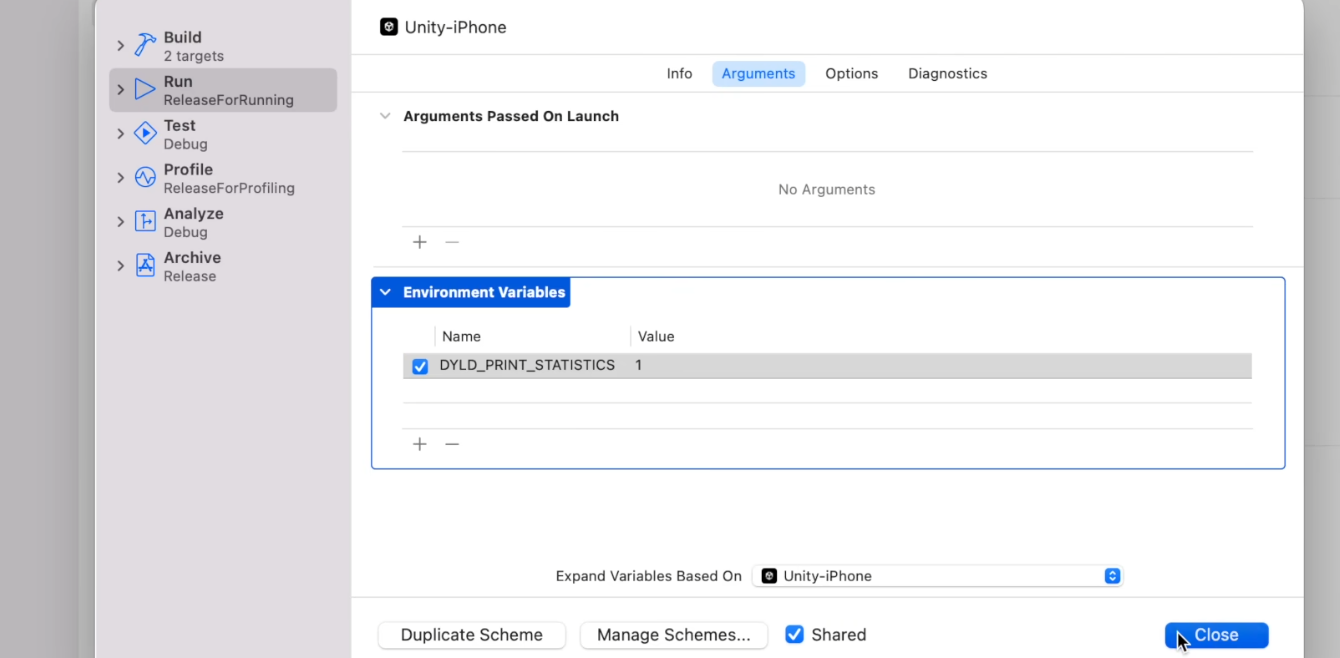Add an environment variable with plus button

click(x=420, y=444)
